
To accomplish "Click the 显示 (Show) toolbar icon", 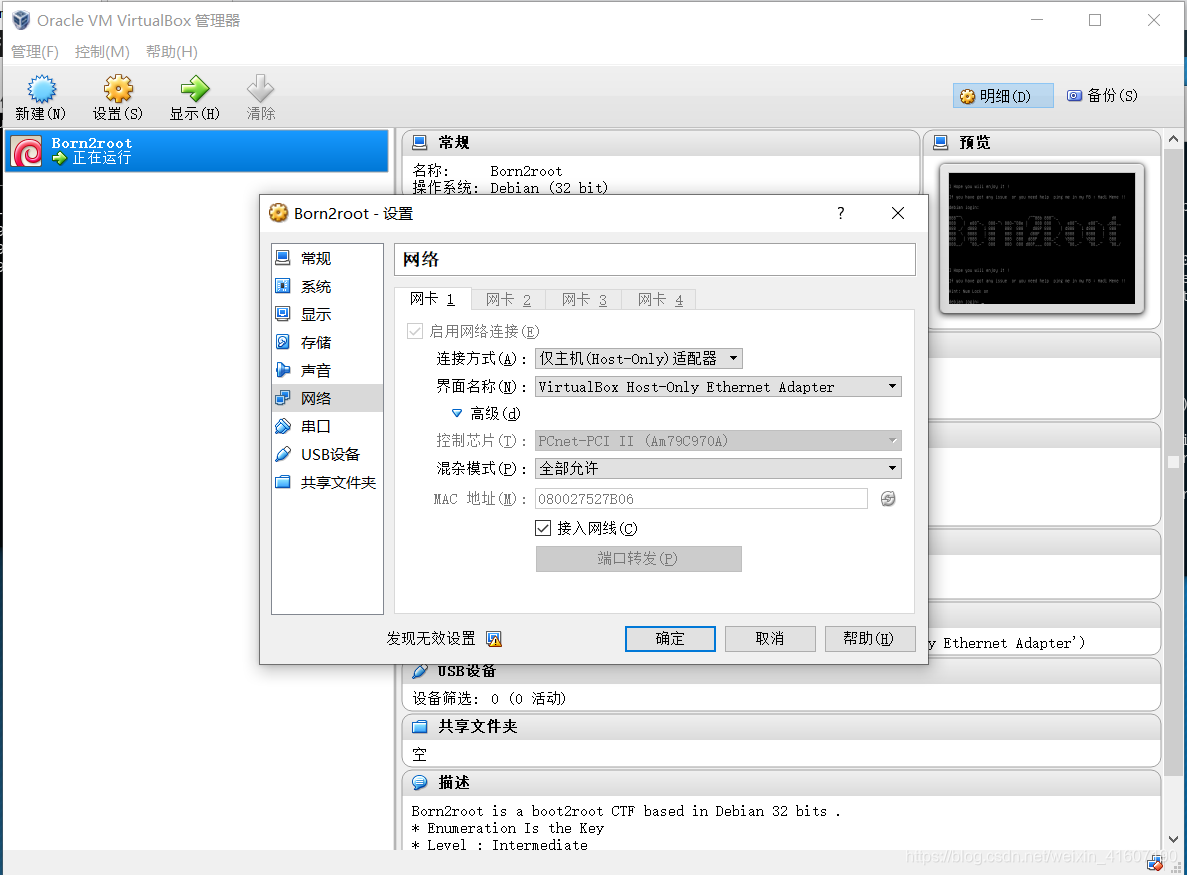I will click(x=193, y=96).
